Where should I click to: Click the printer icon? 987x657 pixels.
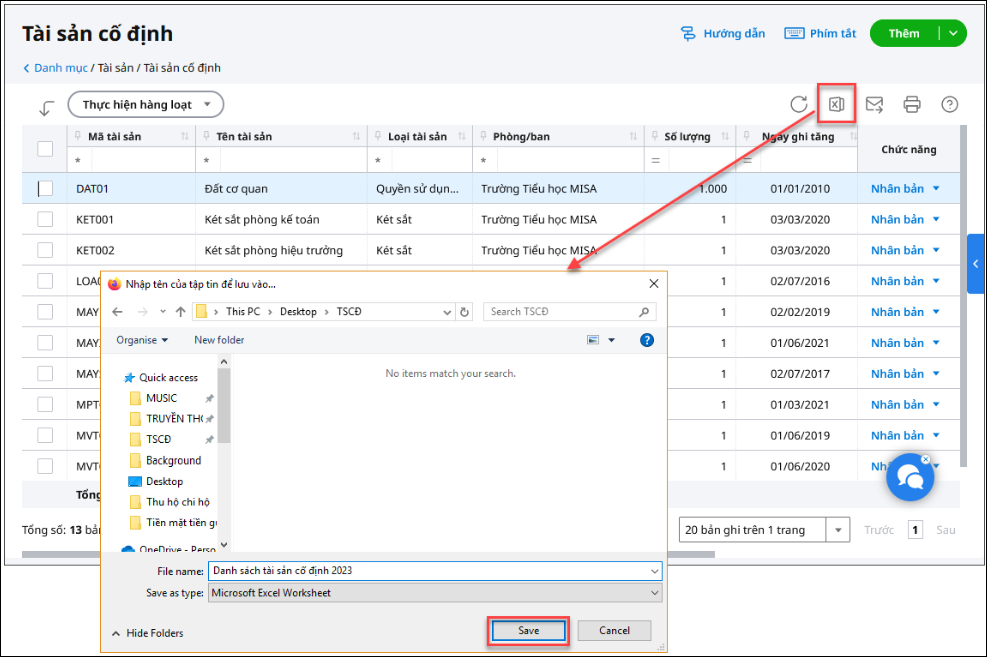point(912,104)
